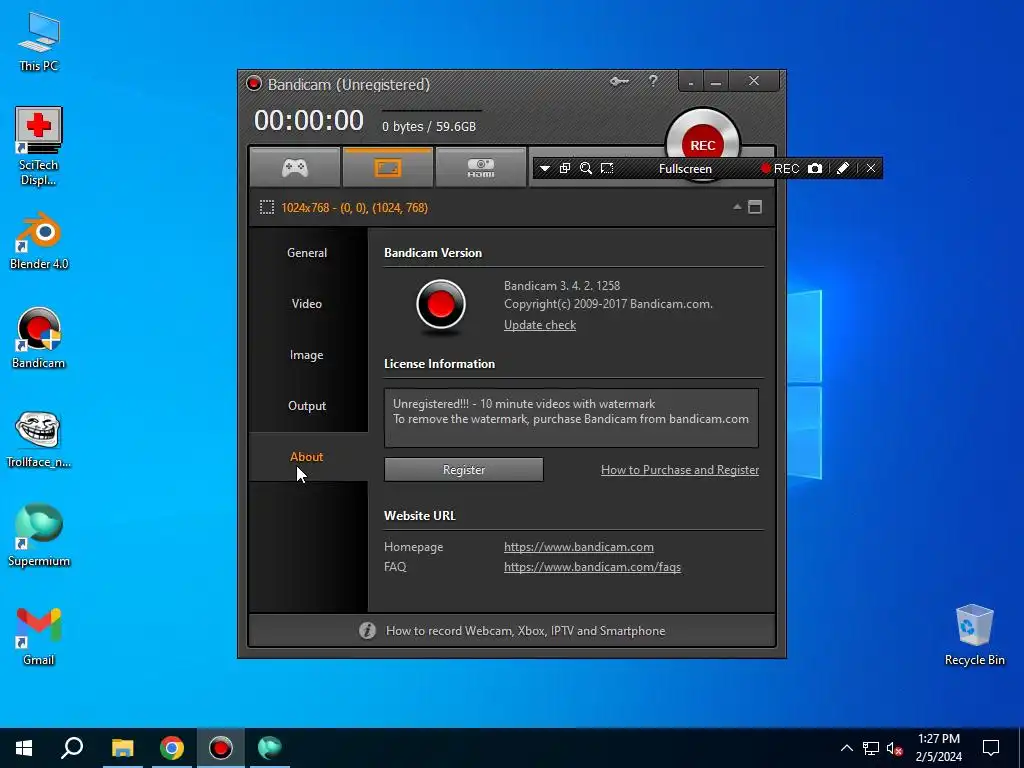The image size is (1024, 768).
Task: Open the Output settings tab
Action: 307,406
